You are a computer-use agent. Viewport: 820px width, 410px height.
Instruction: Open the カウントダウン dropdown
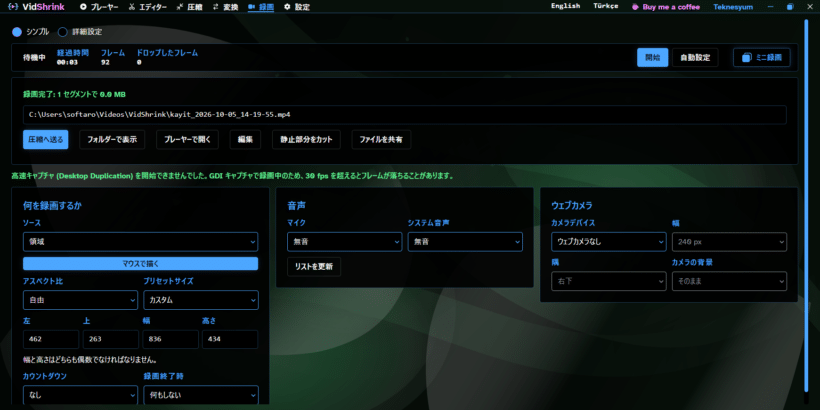coord(81,395)
